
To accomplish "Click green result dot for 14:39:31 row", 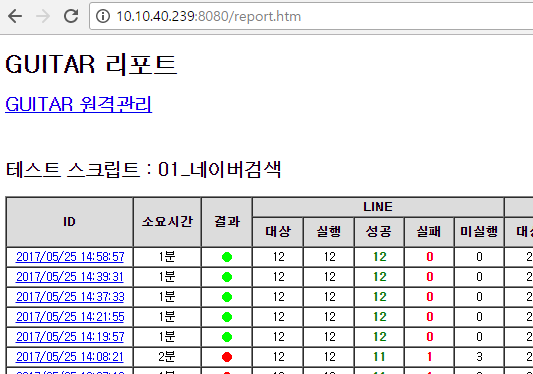I will [x=227, y=277].
